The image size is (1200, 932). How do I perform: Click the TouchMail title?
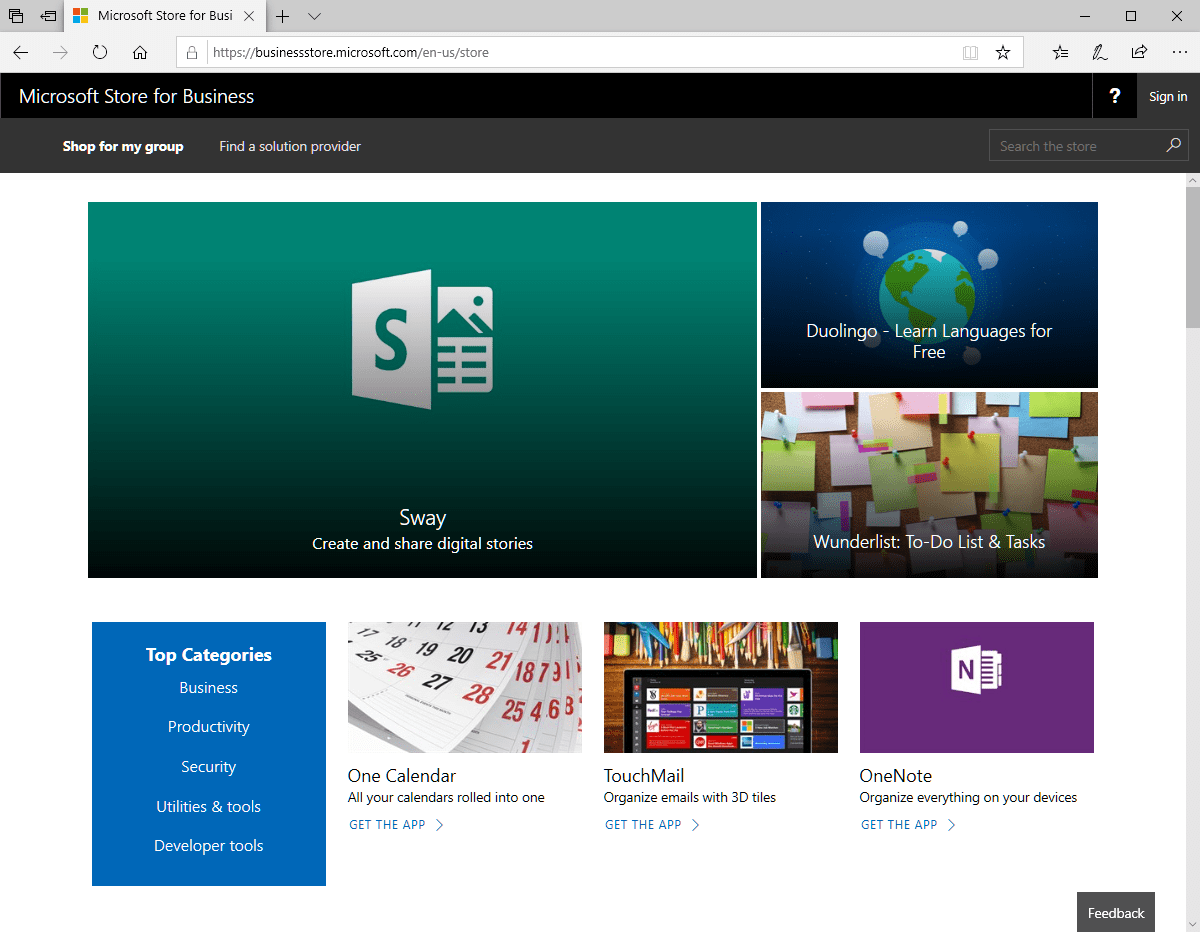coord(644,776)
